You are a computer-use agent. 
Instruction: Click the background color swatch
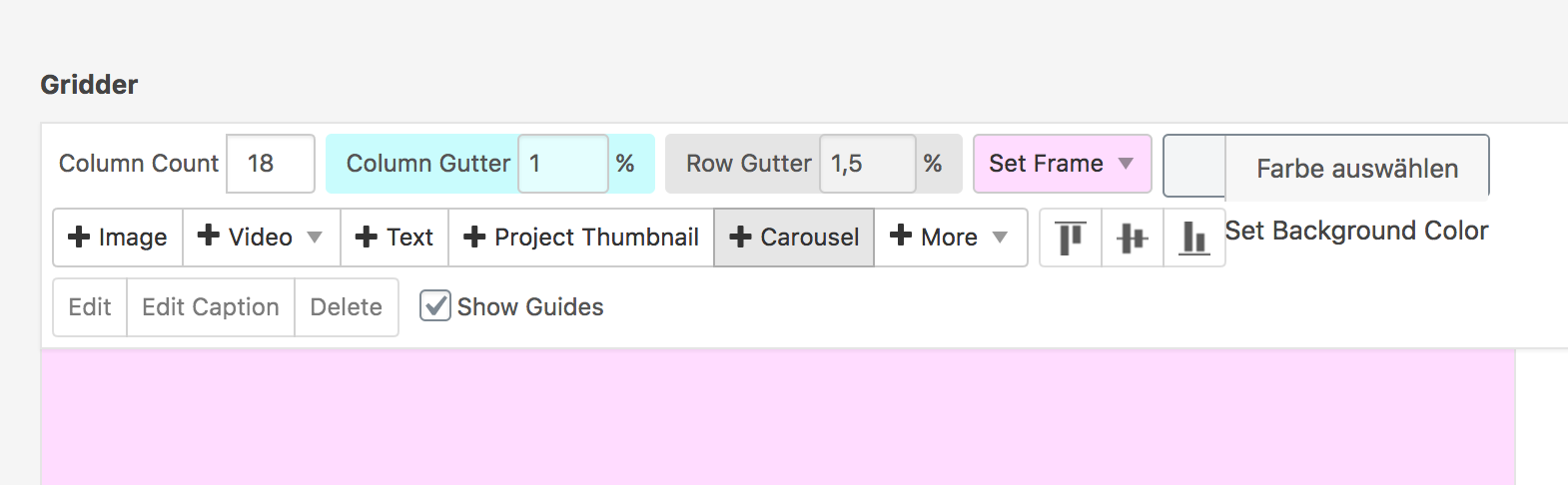point(1194,167)
